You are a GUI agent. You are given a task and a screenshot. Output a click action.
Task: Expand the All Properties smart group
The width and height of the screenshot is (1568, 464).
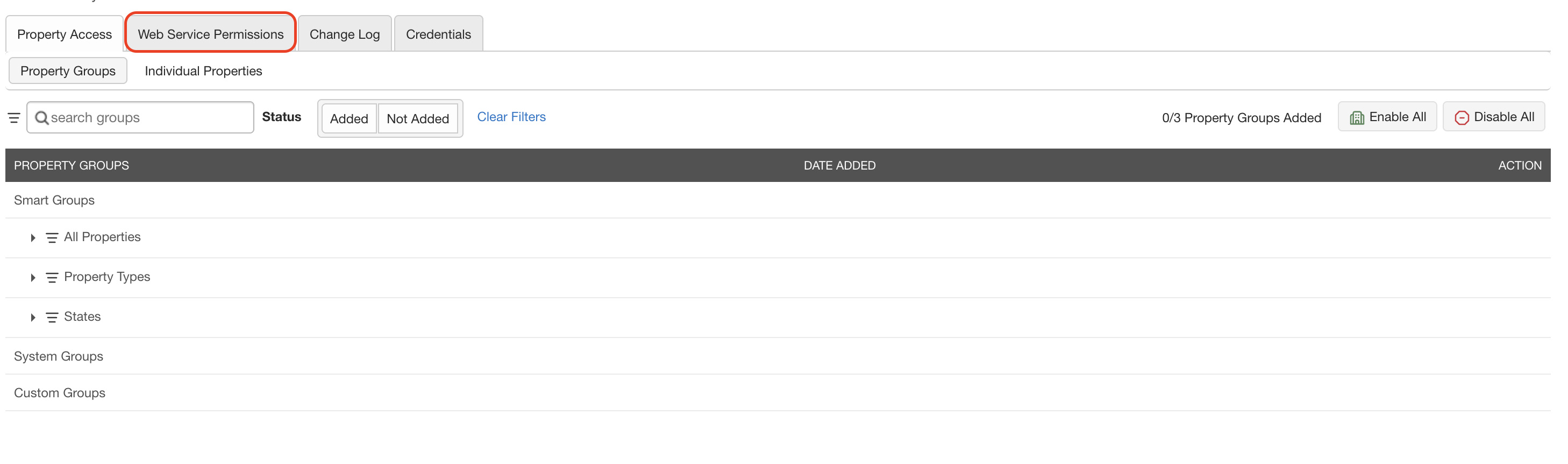click(x=33, y=238)
